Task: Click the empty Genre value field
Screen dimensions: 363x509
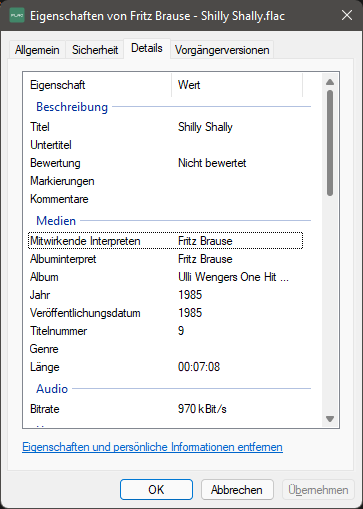Action: point(240,349)
